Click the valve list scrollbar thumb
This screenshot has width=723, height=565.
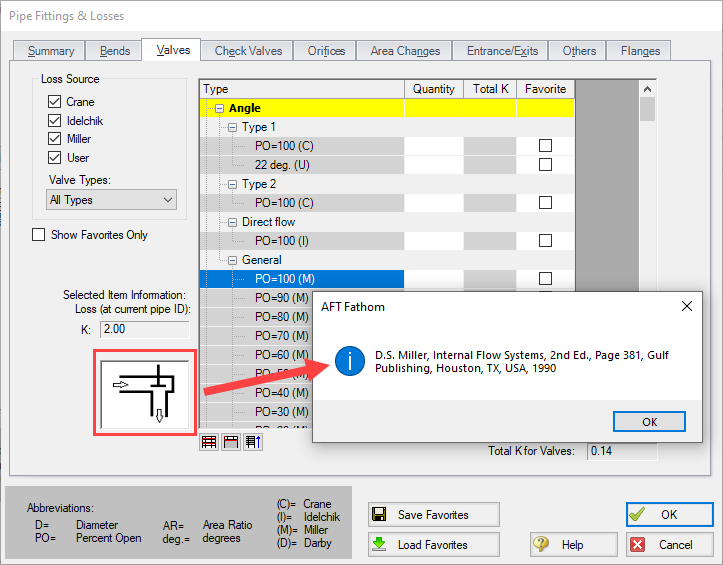pyautogui.click(x=647, y=109)
